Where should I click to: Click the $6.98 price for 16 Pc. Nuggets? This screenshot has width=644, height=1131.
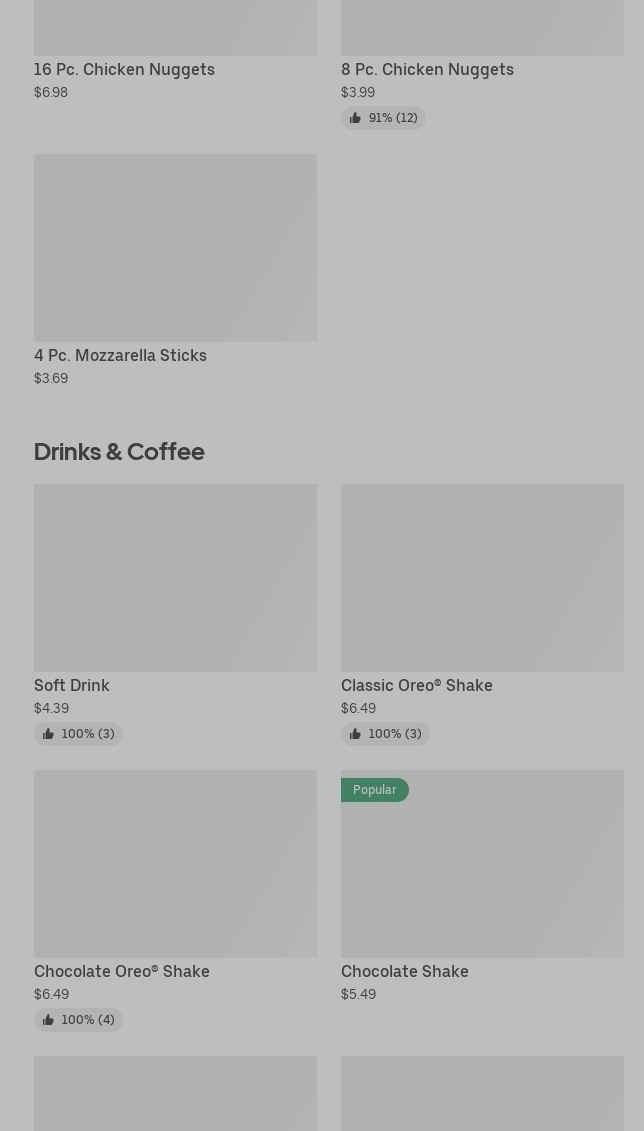51,92
